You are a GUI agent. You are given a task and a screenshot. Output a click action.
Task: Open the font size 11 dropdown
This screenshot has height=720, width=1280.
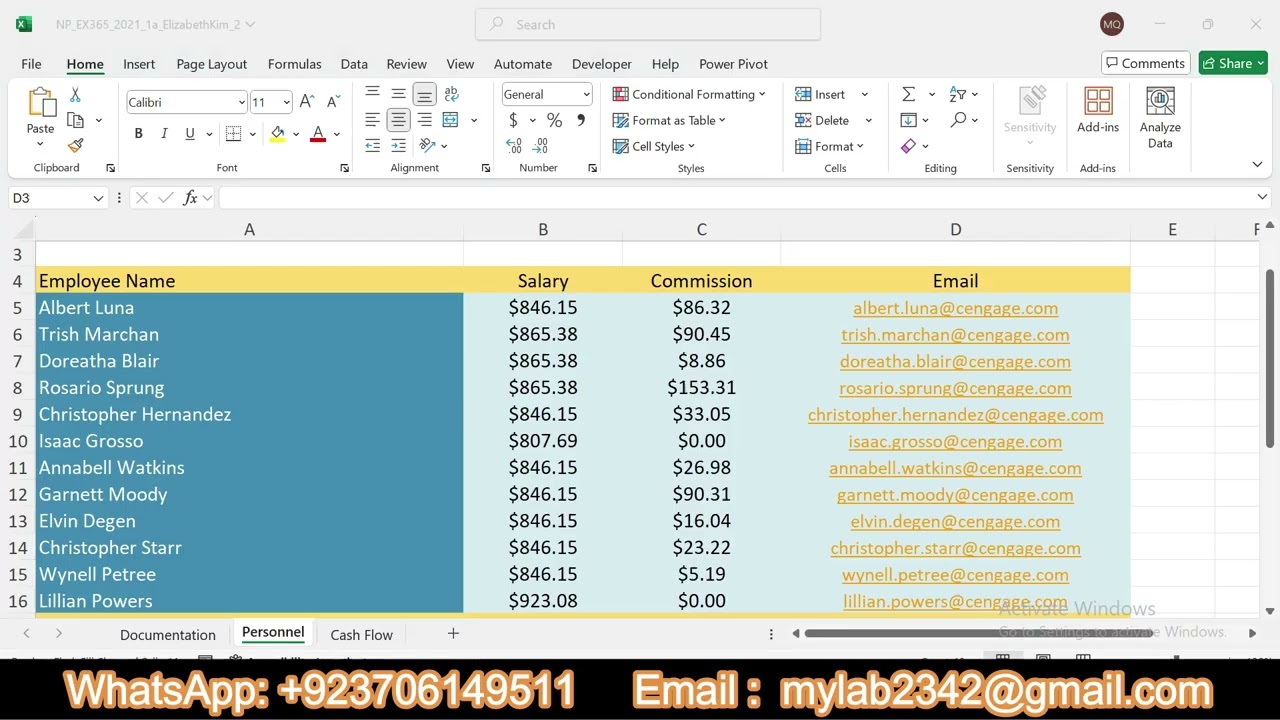coord(286,102)
